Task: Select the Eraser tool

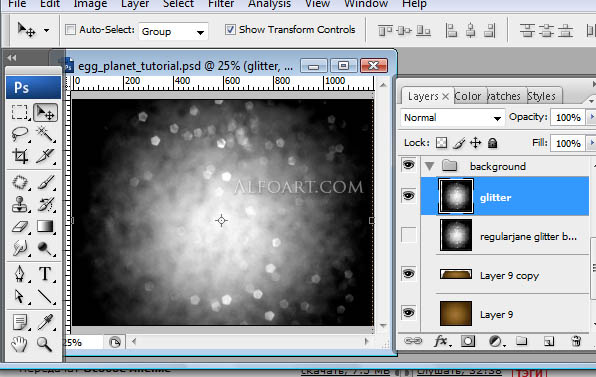Action: (20, 227)
